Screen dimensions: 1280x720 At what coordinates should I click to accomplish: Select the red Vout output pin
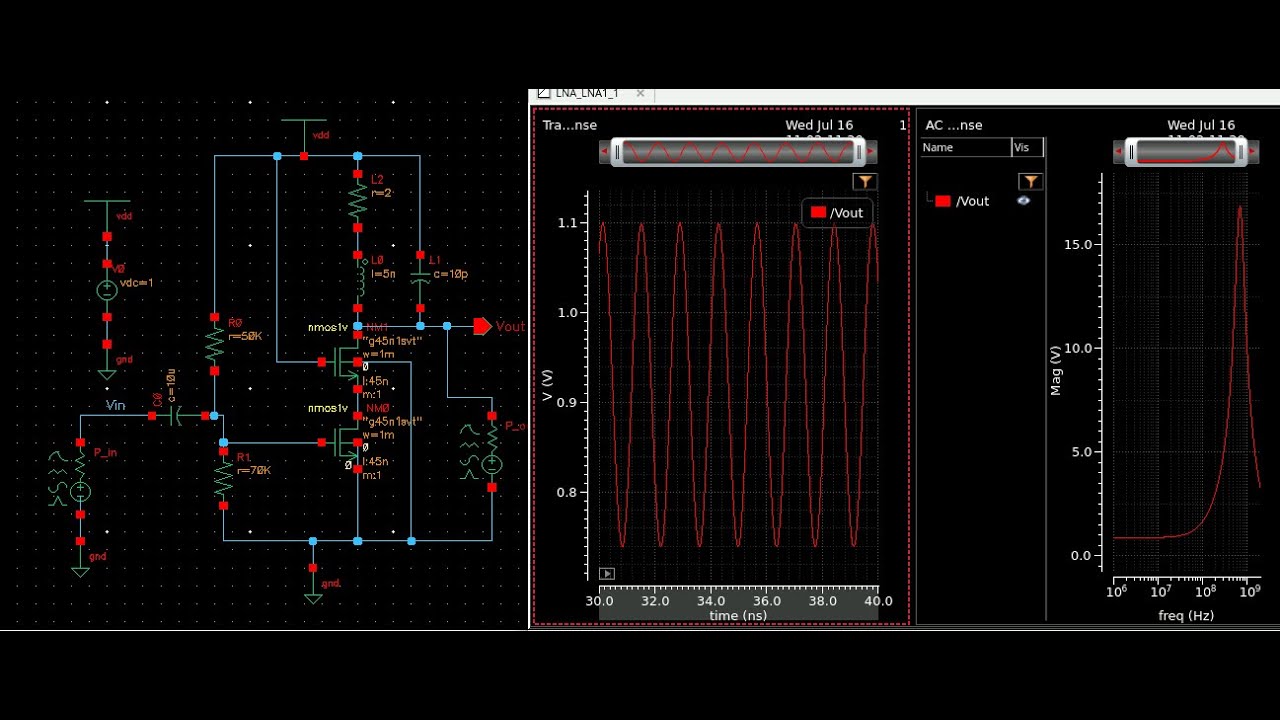coord(483,326)
